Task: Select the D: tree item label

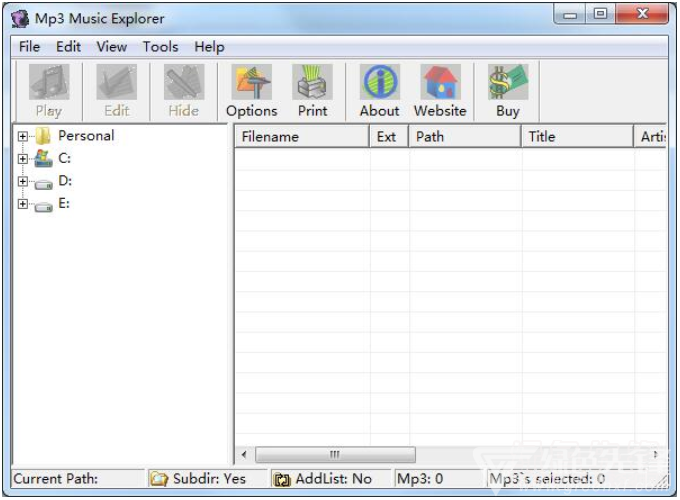Action: (x=65, y=181)
